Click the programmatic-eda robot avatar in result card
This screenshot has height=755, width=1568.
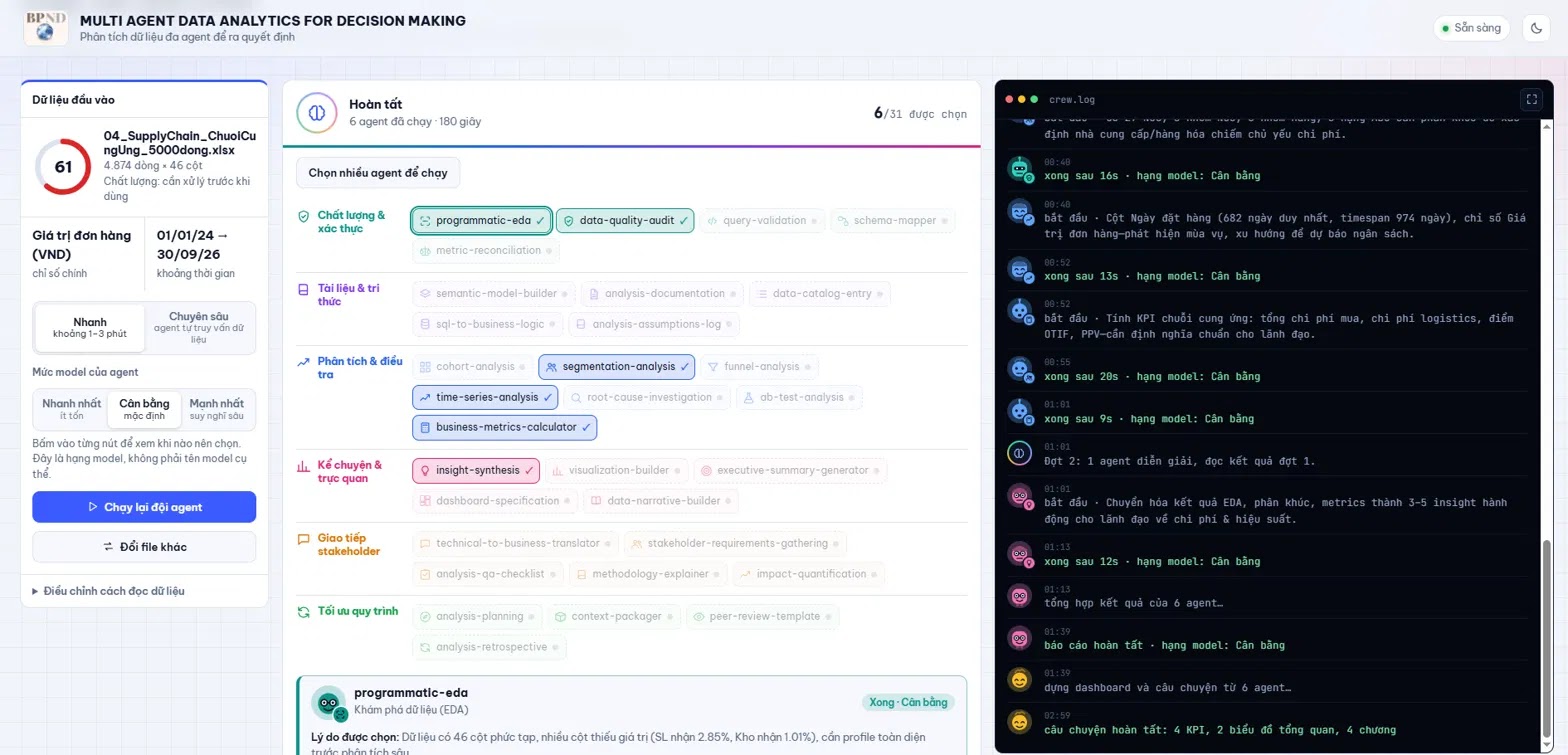(x=329, y=704)
